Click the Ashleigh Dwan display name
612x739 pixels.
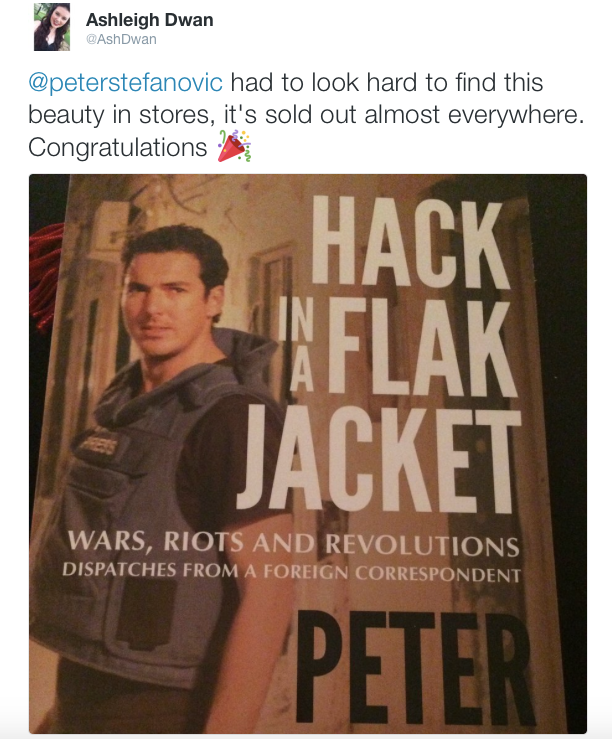[x=149, y=20]
